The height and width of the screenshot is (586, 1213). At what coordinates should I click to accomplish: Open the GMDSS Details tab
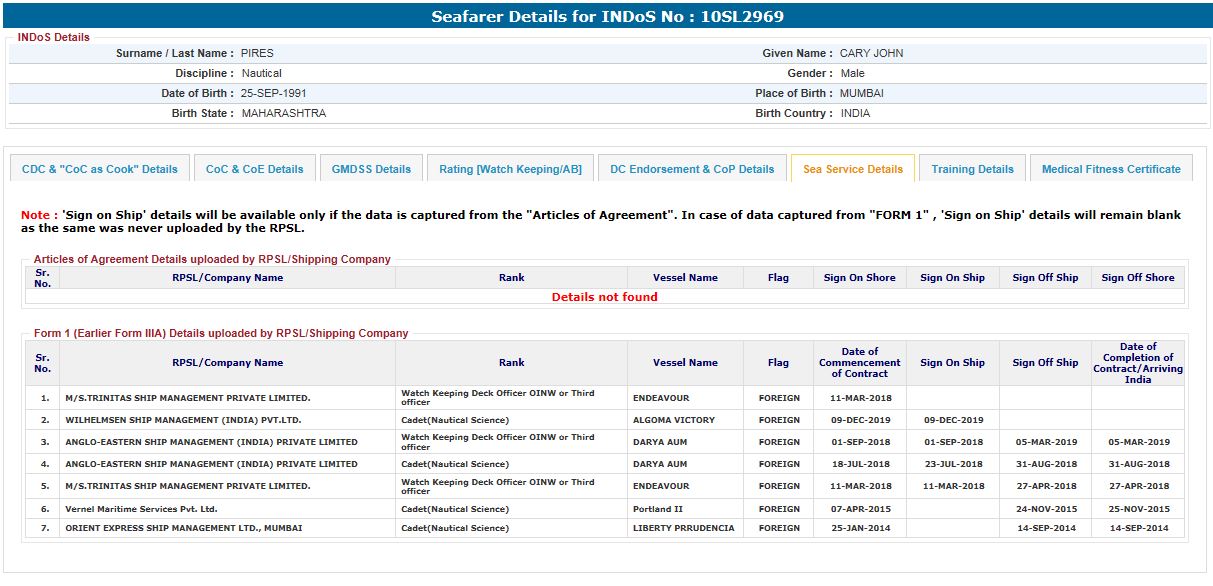371,169
